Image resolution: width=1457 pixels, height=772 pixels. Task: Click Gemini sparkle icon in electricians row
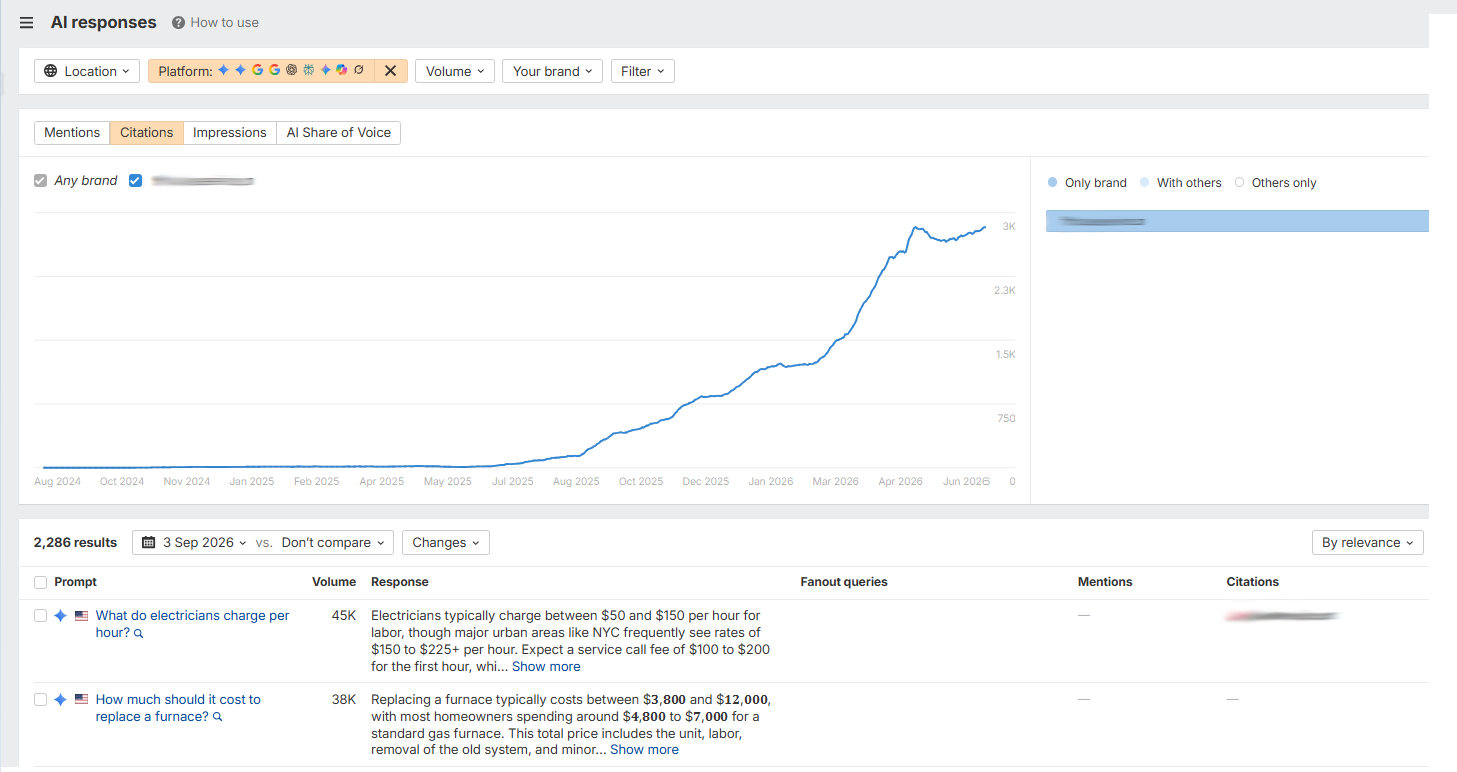tap(60, 616)
